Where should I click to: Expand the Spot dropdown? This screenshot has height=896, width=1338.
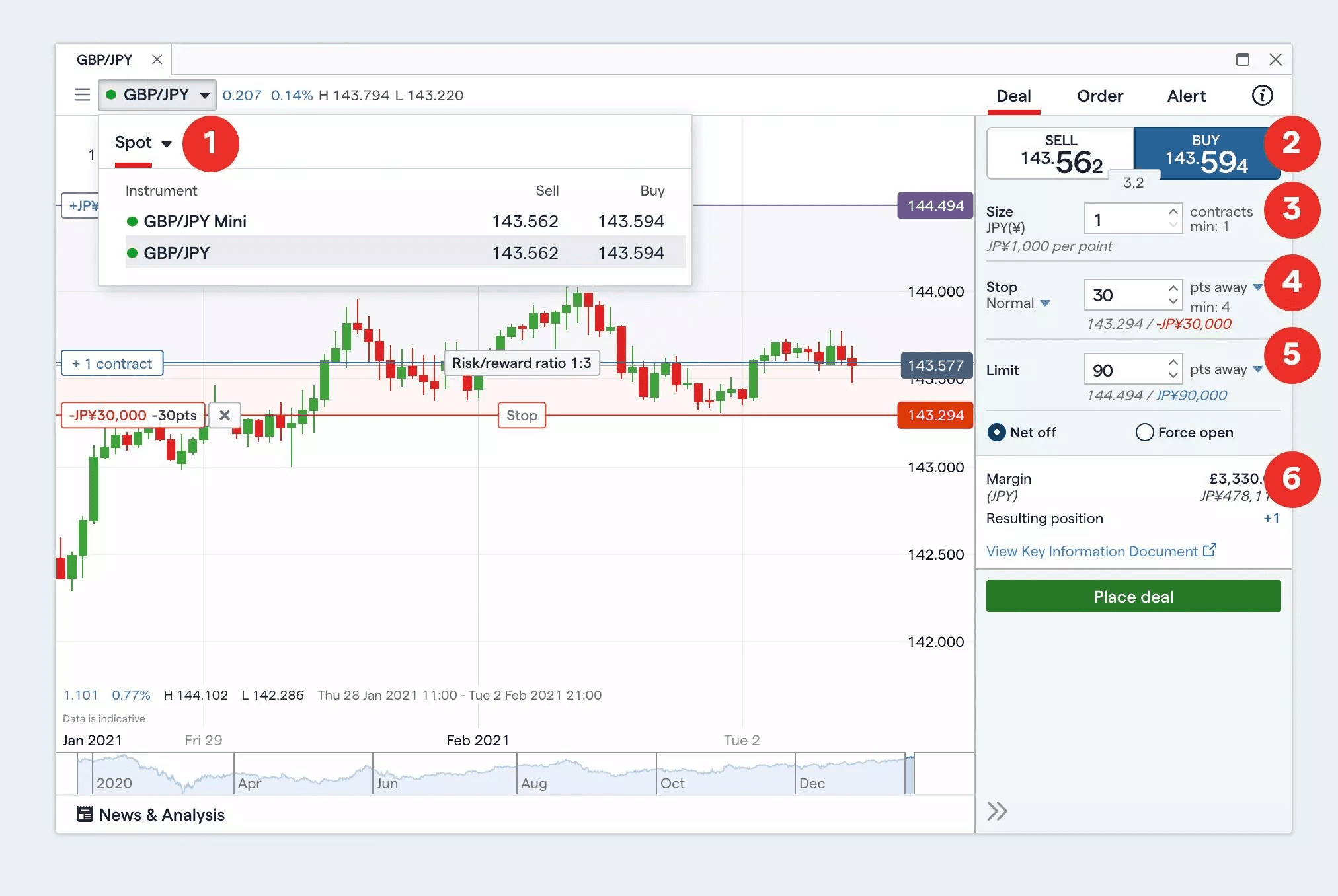click(x=143, y=143)
